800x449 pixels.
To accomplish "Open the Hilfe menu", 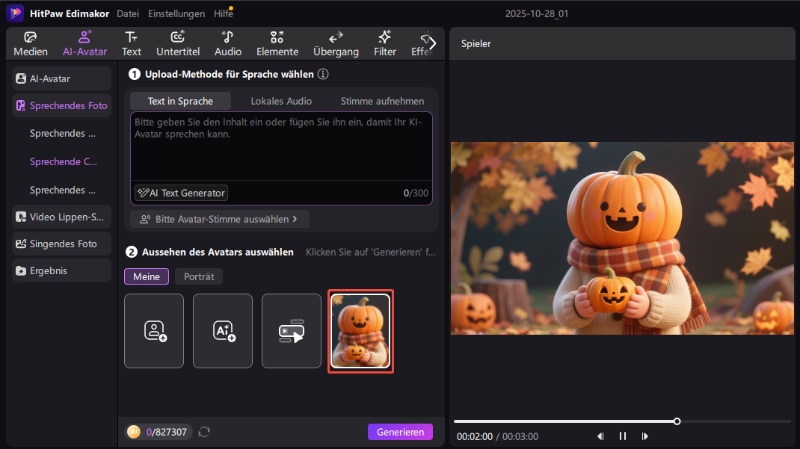I will (223, 14).
